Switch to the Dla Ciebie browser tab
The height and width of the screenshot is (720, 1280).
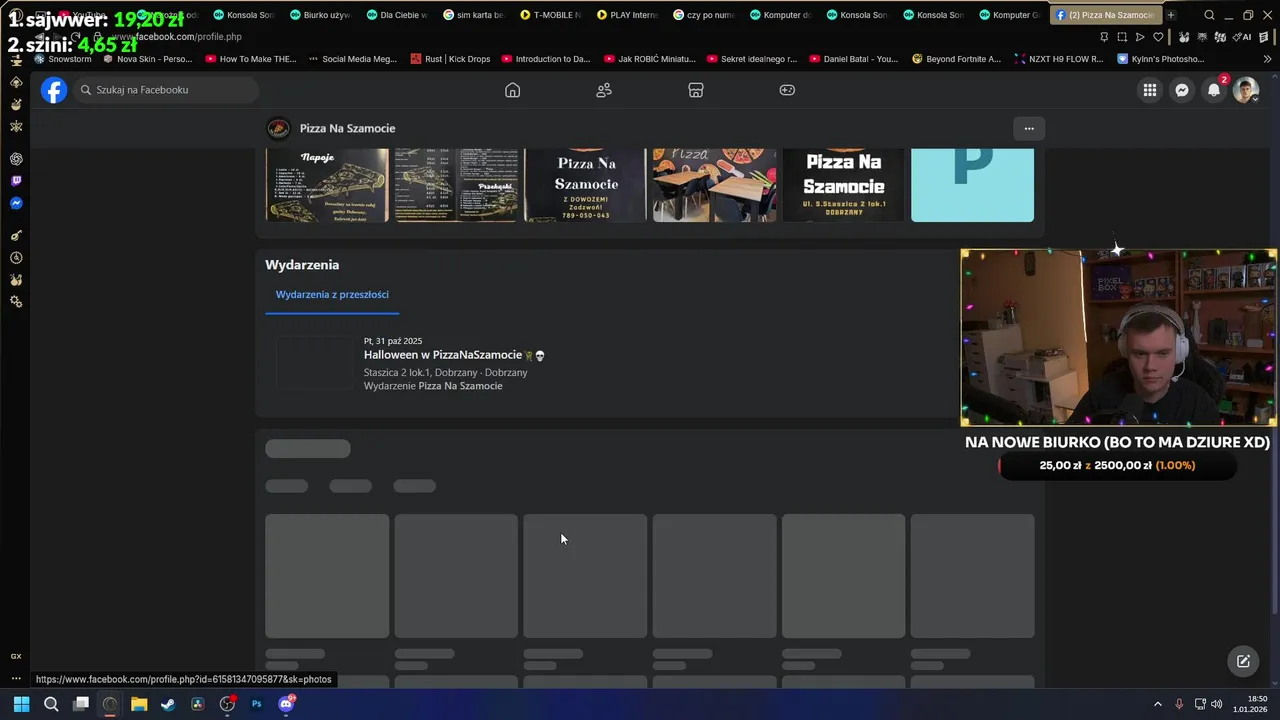click(x=396, y=15)
